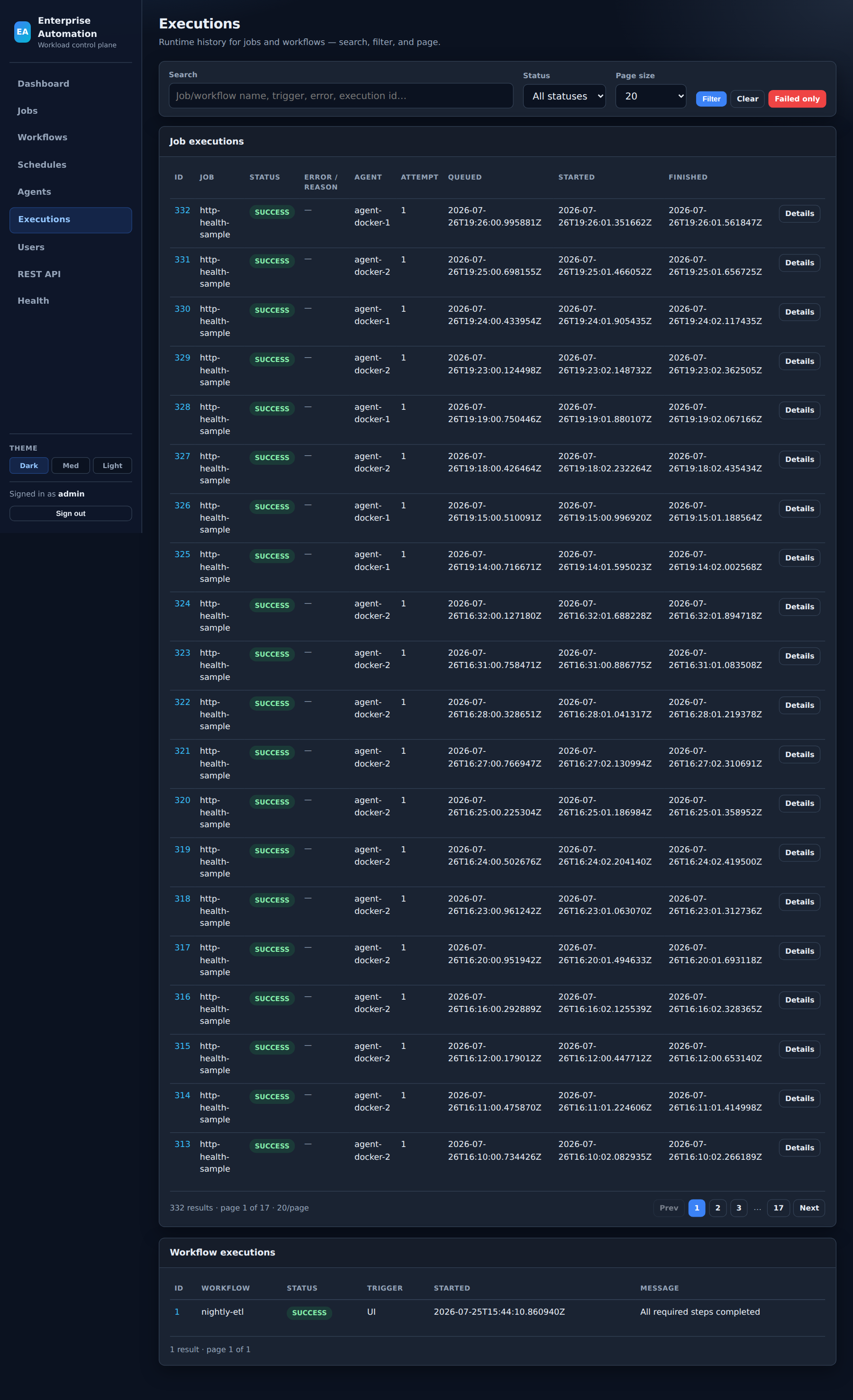The height and width of the screenshot is (1400, 853).
Task: Click '332 results · page 1 of 17' text
Action: [x=219, y=1208]
